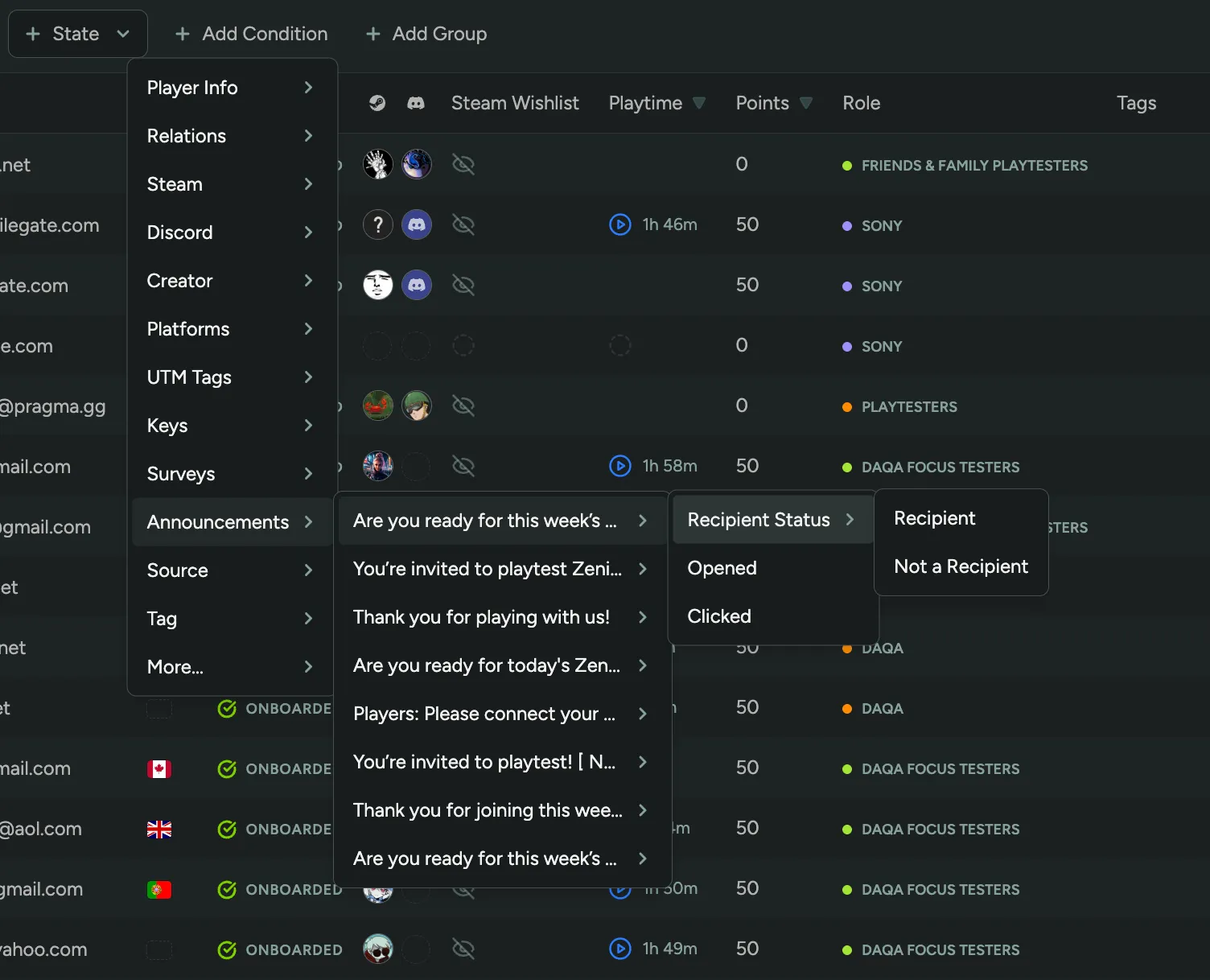
Task: Click Add Condition button
Action: (251, 34)
